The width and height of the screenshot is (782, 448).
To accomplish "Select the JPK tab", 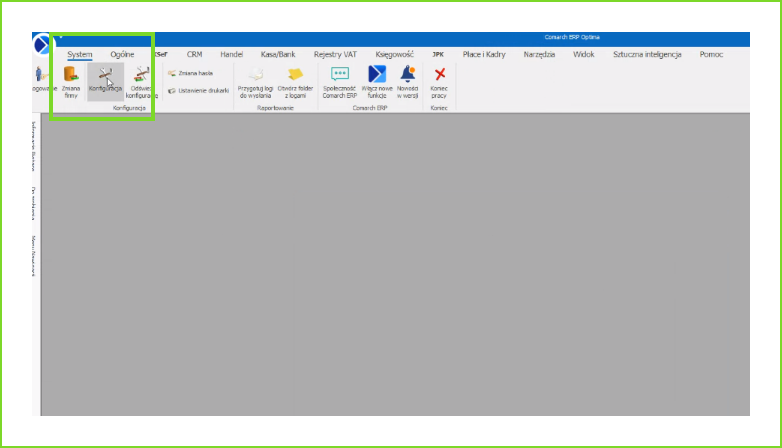I will (438, 54).
